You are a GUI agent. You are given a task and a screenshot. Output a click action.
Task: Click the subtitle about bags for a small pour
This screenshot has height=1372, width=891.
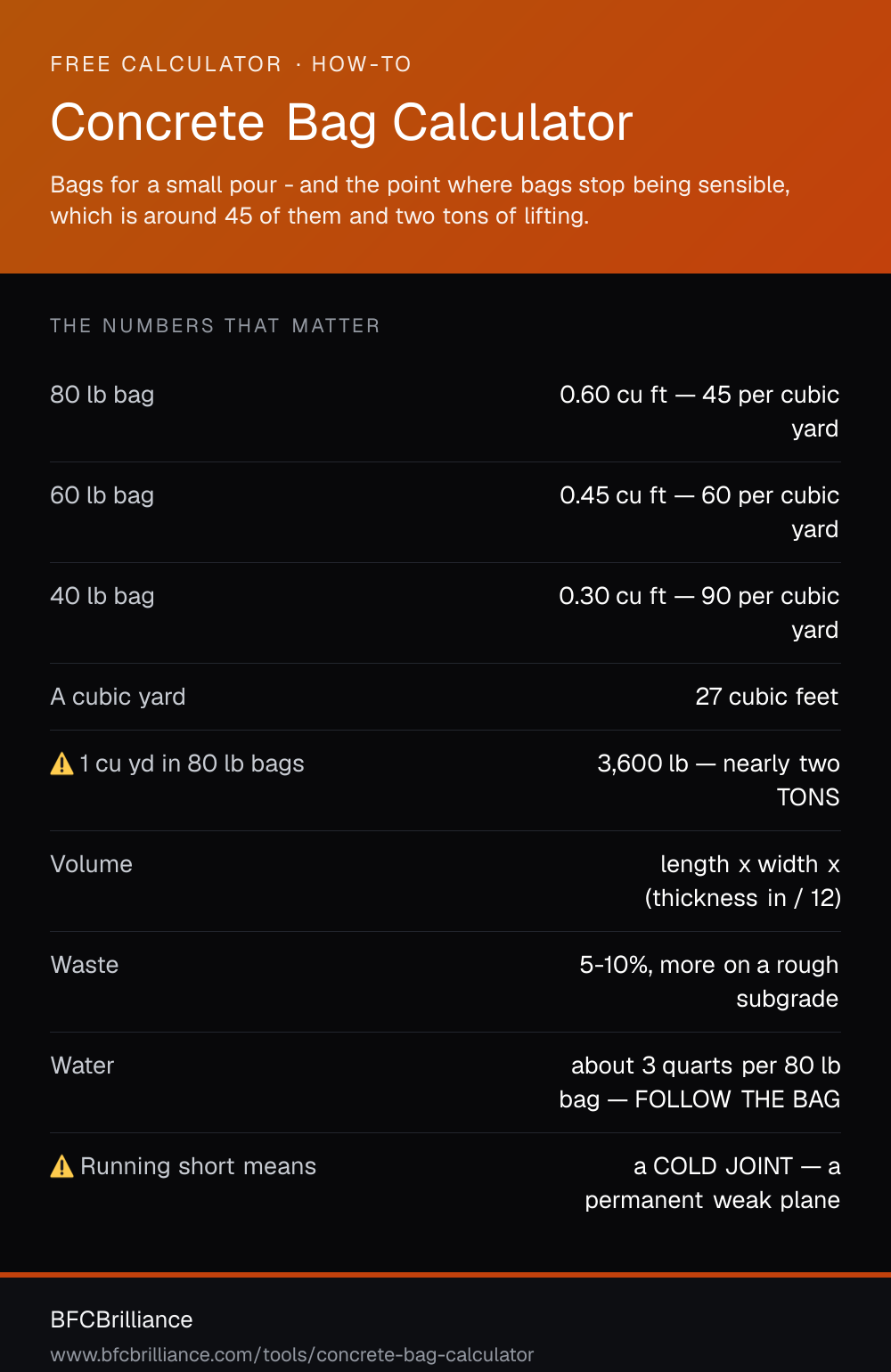(421, 200)
